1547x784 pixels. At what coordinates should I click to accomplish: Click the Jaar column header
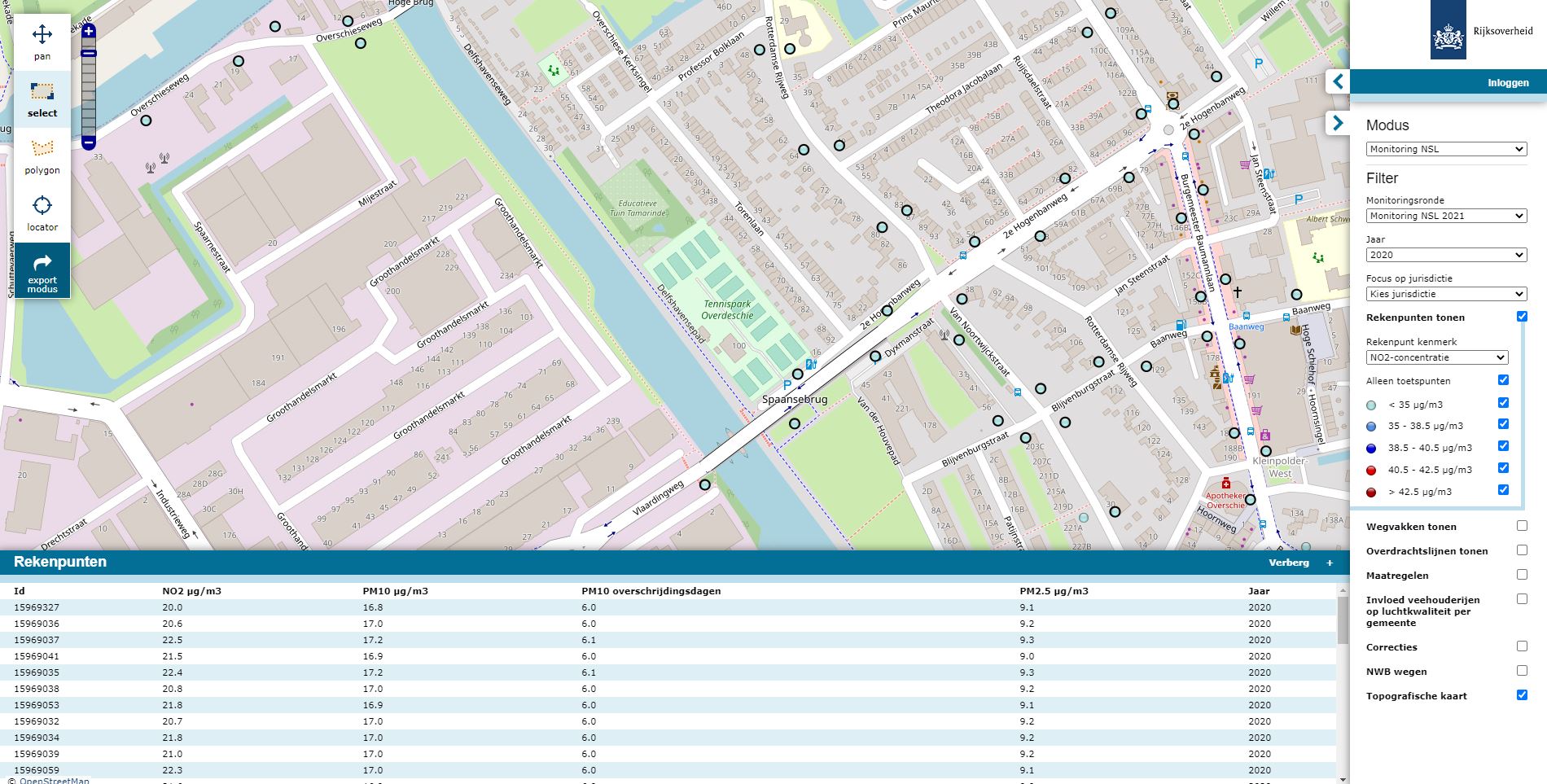click(1259, 591)
